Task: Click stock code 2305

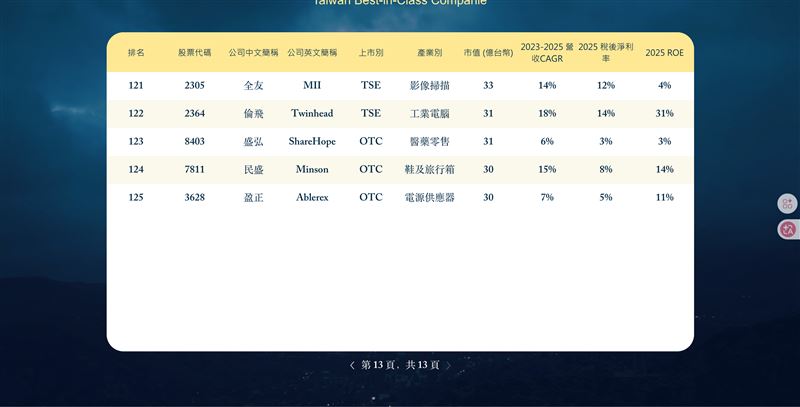Action: (194, 85)
